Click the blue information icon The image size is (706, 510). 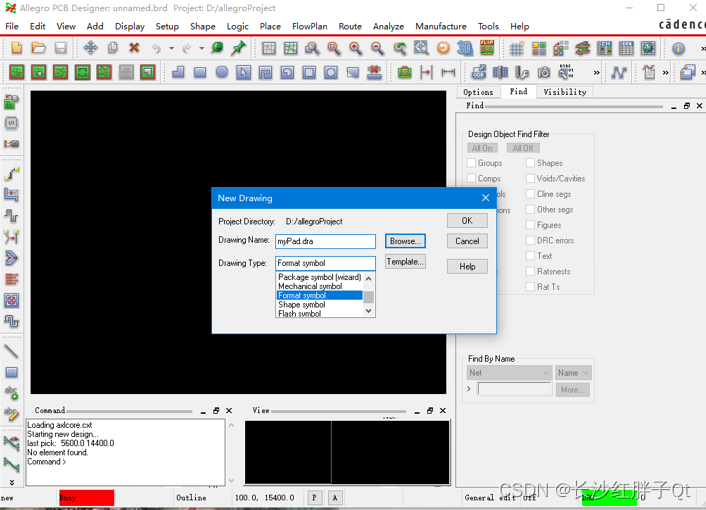679,48
